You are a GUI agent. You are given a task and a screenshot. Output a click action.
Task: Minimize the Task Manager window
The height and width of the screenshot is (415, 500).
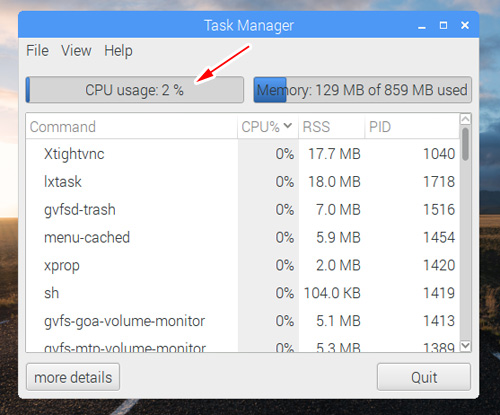coord(422,26)
